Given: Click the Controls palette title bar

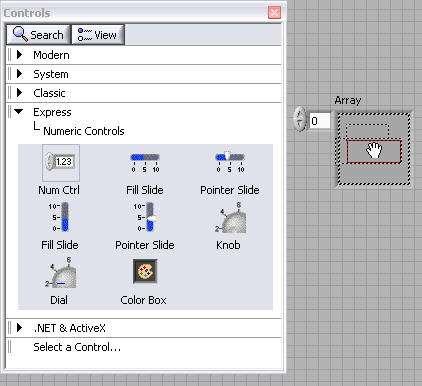Looking at the screenshot, I should [x=143, y=13].
